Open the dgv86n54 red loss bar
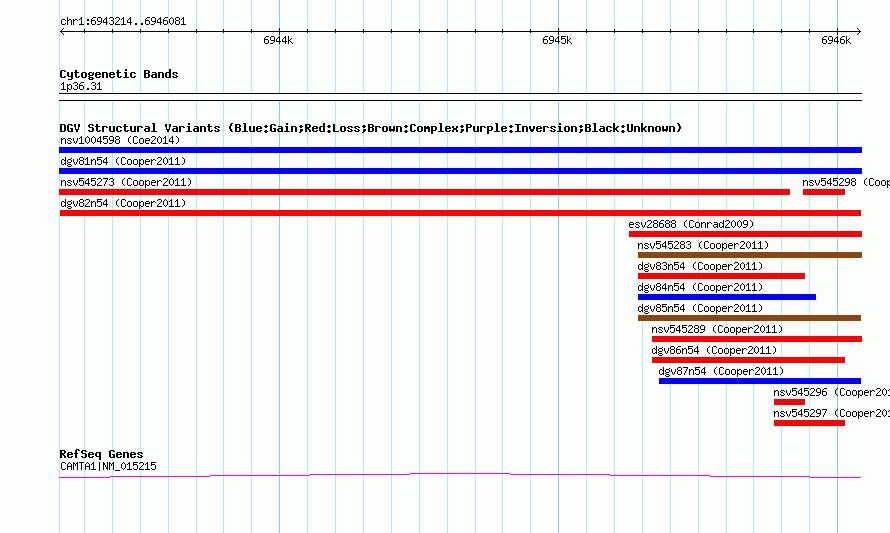The height and width of the screenshot is (533, 890). [x=749, y=360]
